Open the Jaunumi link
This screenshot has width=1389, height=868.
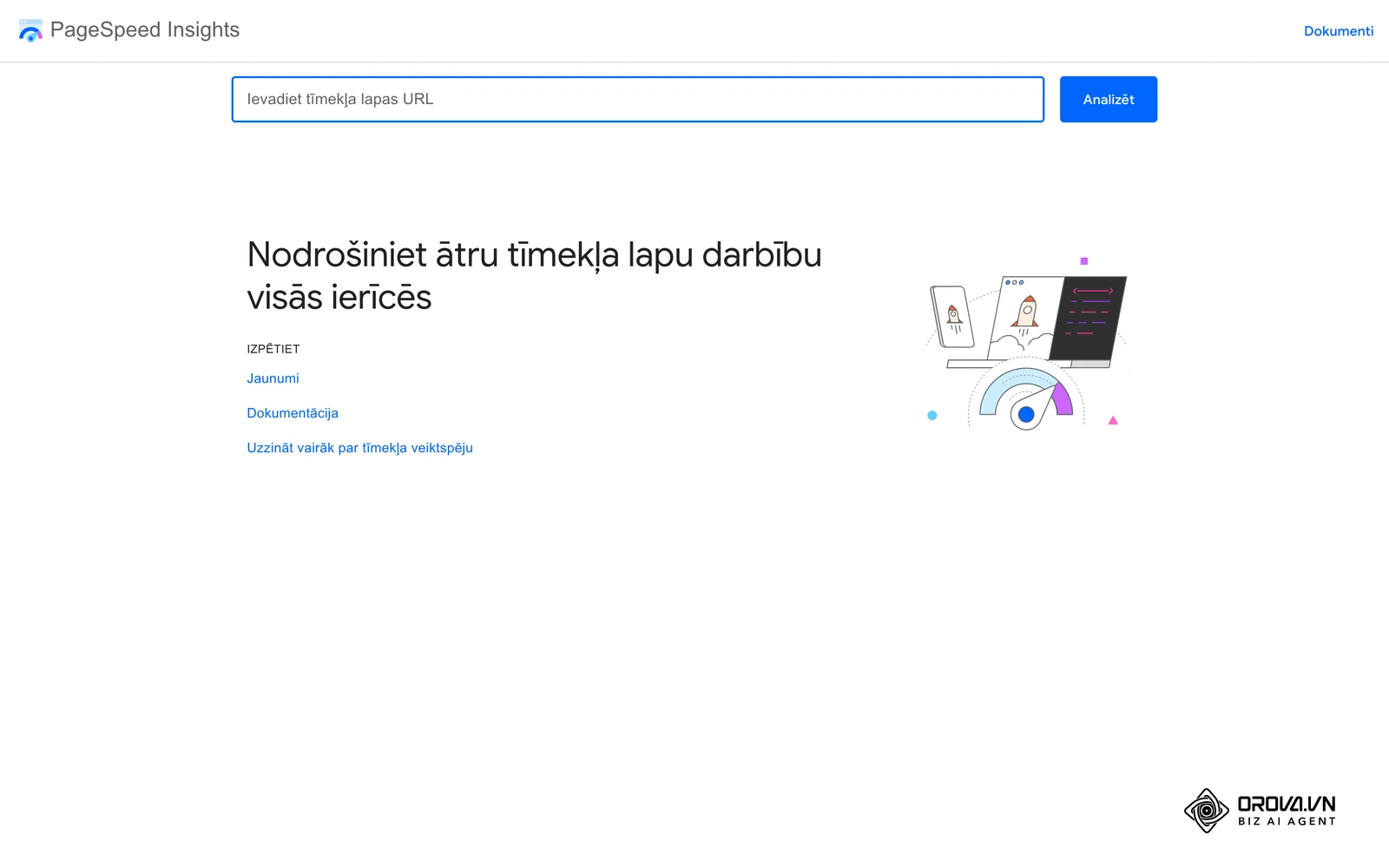[x=273, y=378]
